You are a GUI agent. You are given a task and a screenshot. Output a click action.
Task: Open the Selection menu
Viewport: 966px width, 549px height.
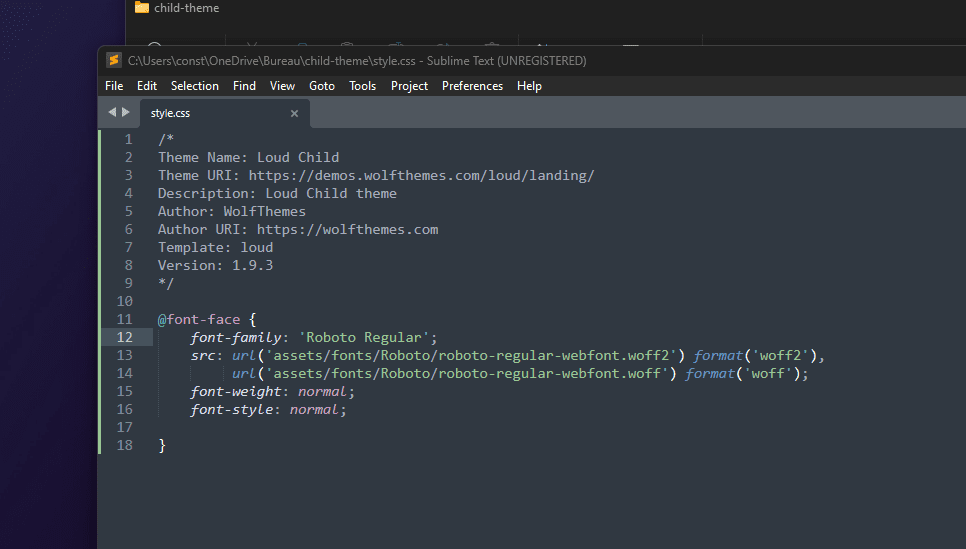point(195,86)
